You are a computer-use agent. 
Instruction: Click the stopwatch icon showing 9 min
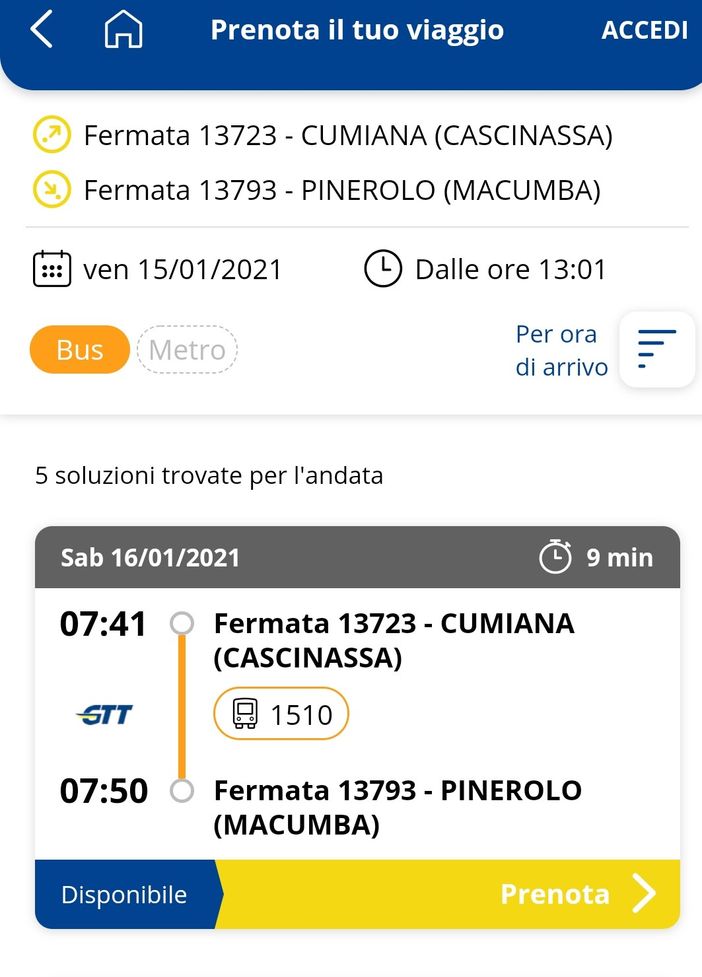click(557, 557)
